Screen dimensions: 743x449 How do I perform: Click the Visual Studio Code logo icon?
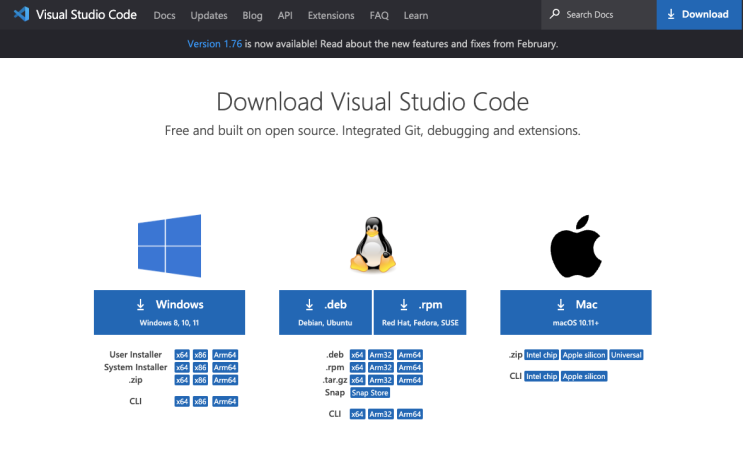(x=21, y=14)
